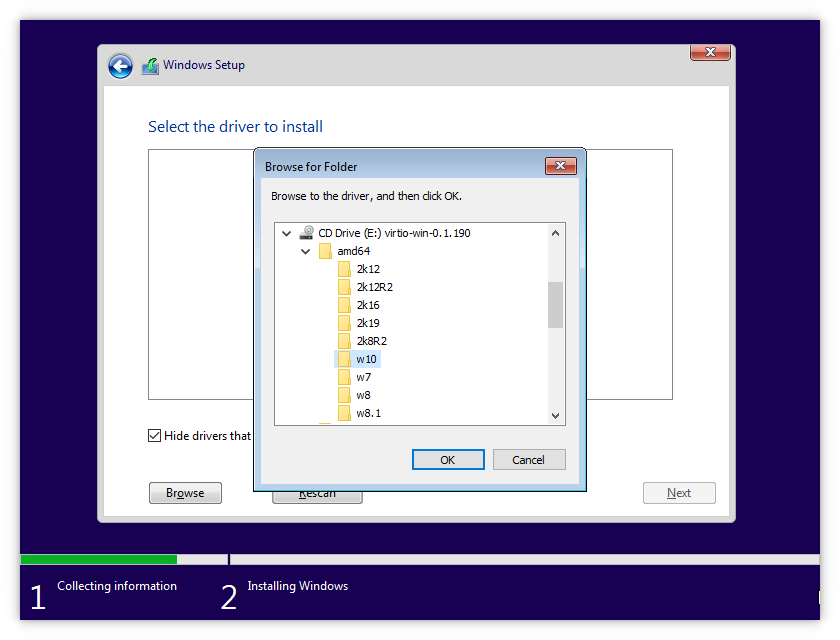Click the folder tree scrollbar up arrow
The height and width of the screenshot is (640, 840).
pyautogui.click(x=556, y=233)
